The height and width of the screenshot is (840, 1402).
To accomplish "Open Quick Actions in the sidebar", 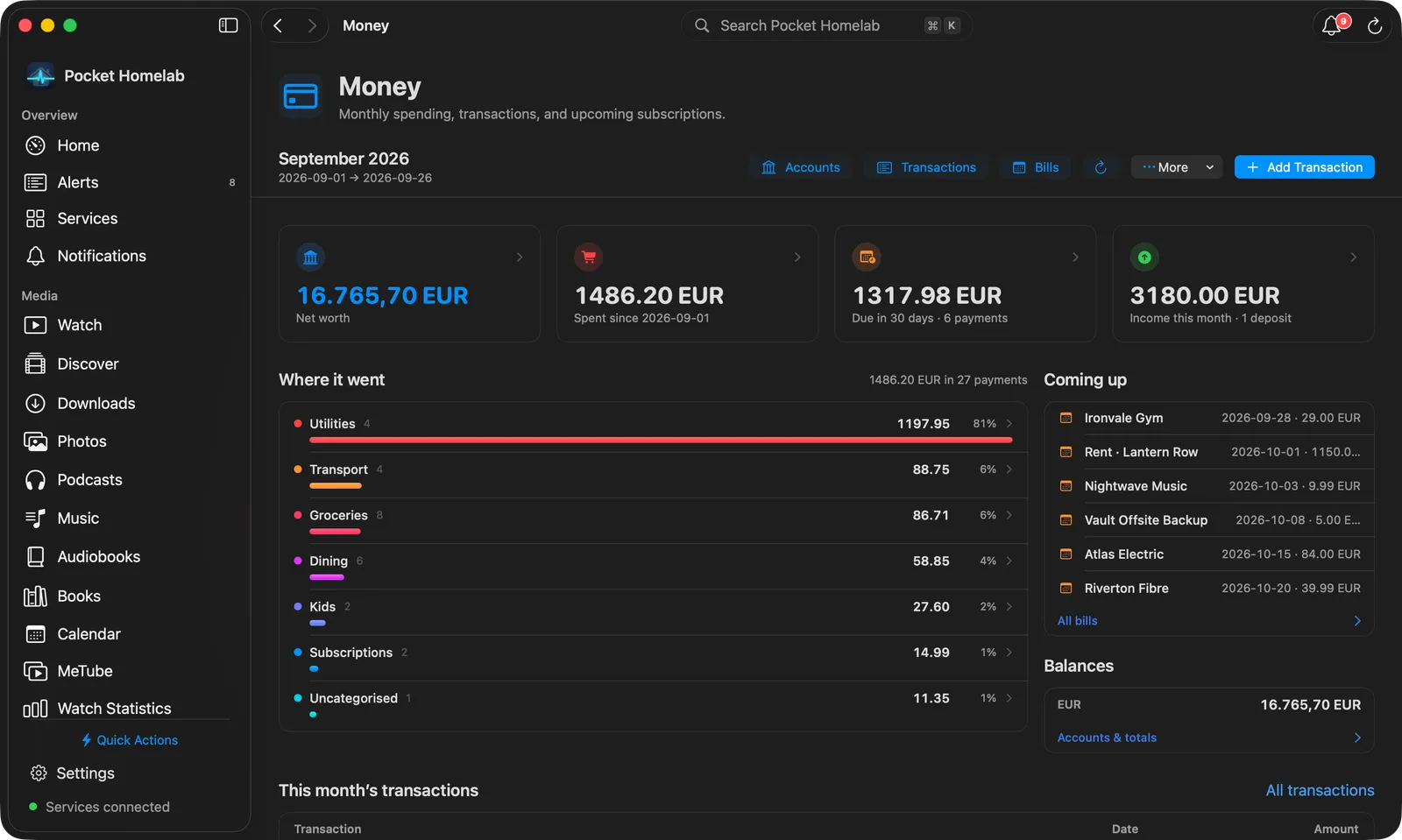I will point(129,740).
